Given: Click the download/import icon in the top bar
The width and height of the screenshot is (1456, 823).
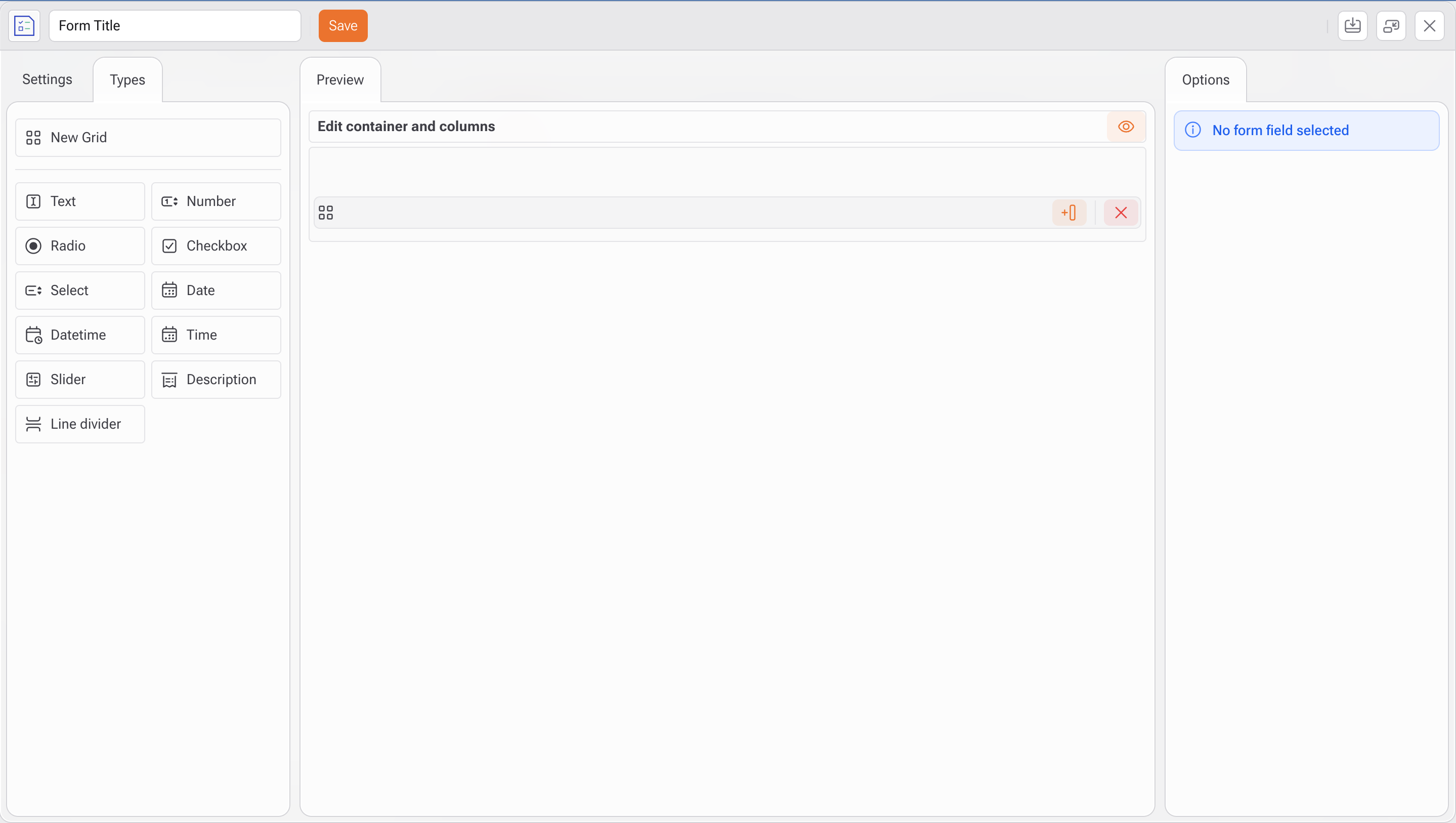Looking at the screenshot, I should 1353,26.
